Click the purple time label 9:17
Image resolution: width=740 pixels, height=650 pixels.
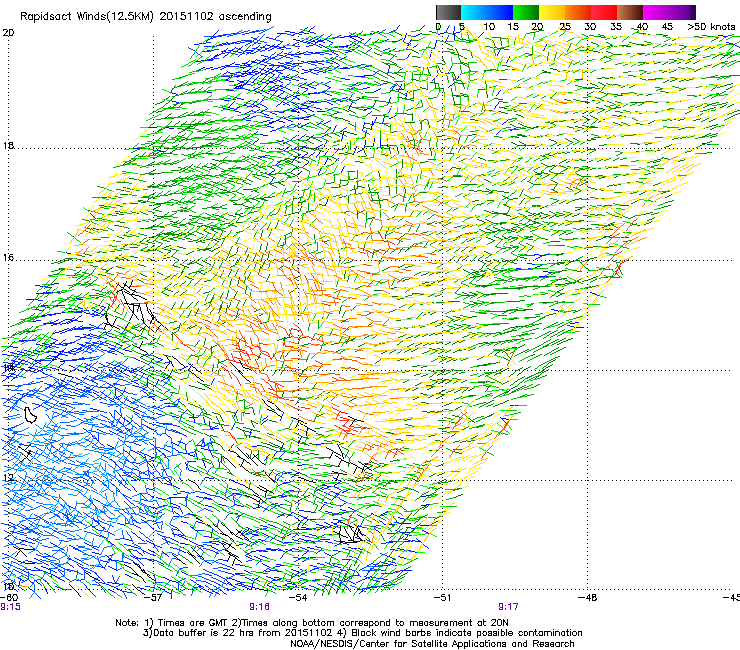pos(508,607)
